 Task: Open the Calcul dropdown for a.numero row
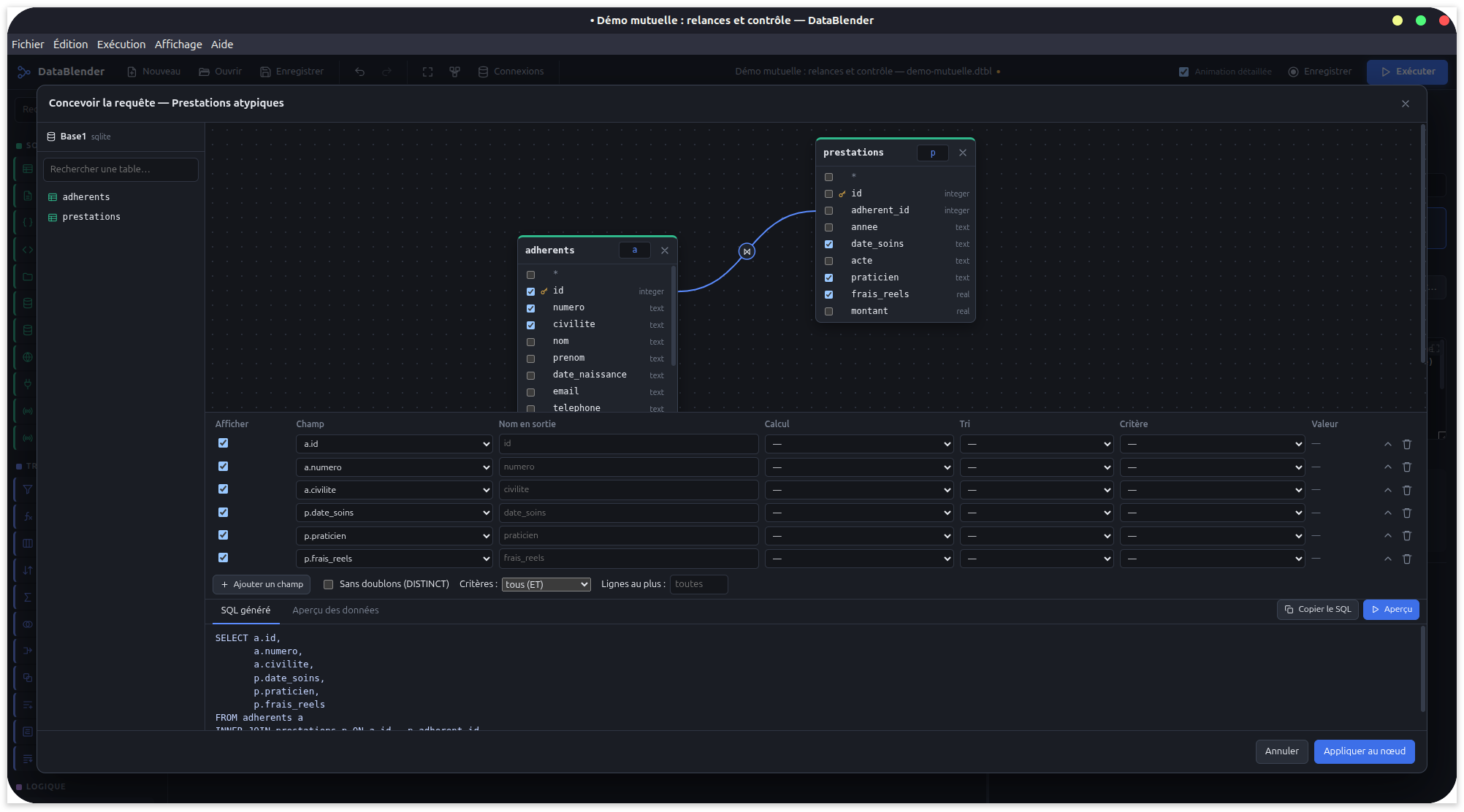(858, 467)
